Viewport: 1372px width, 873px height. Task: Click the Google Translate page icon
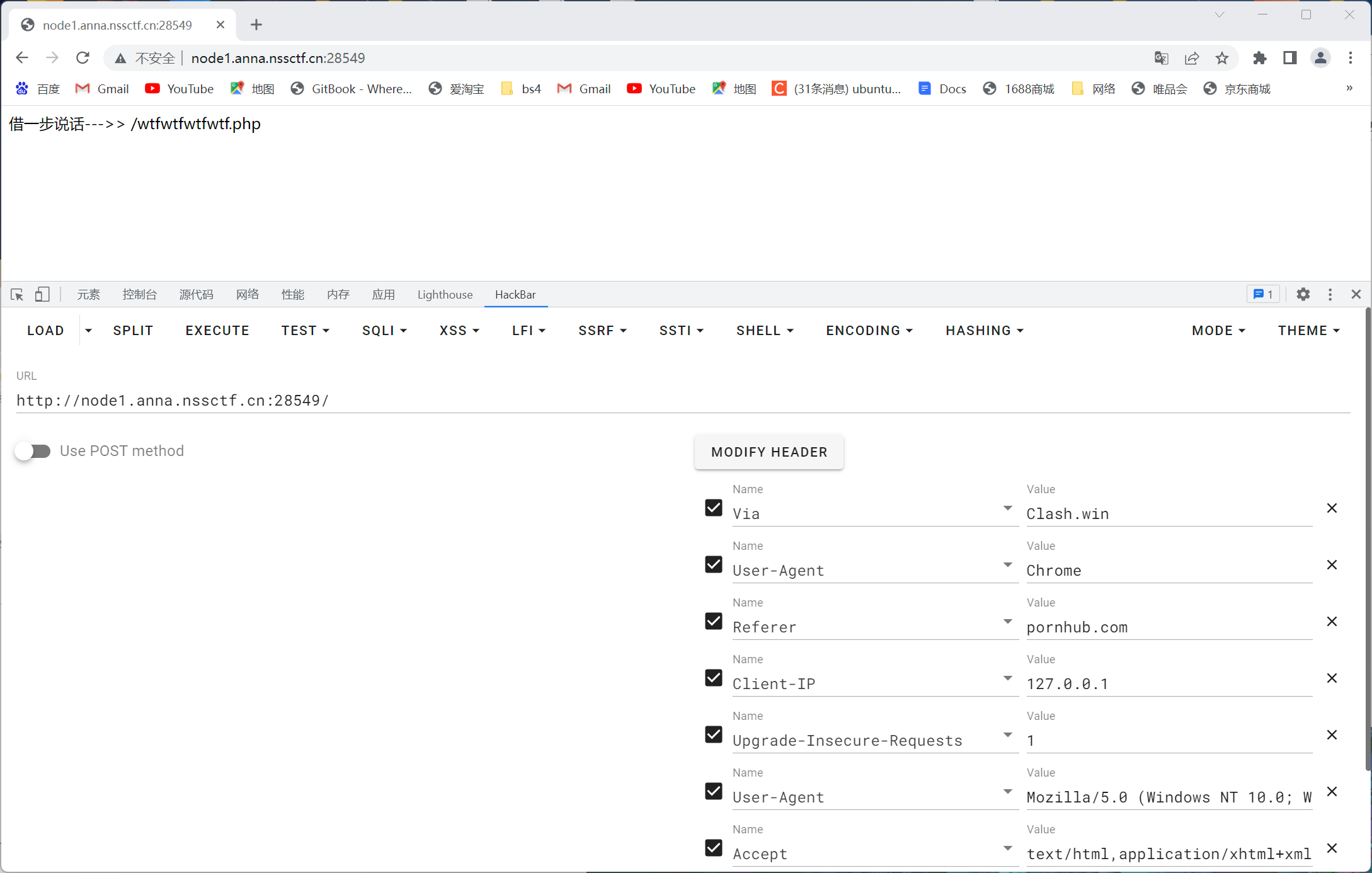(x=1161, y=58)
